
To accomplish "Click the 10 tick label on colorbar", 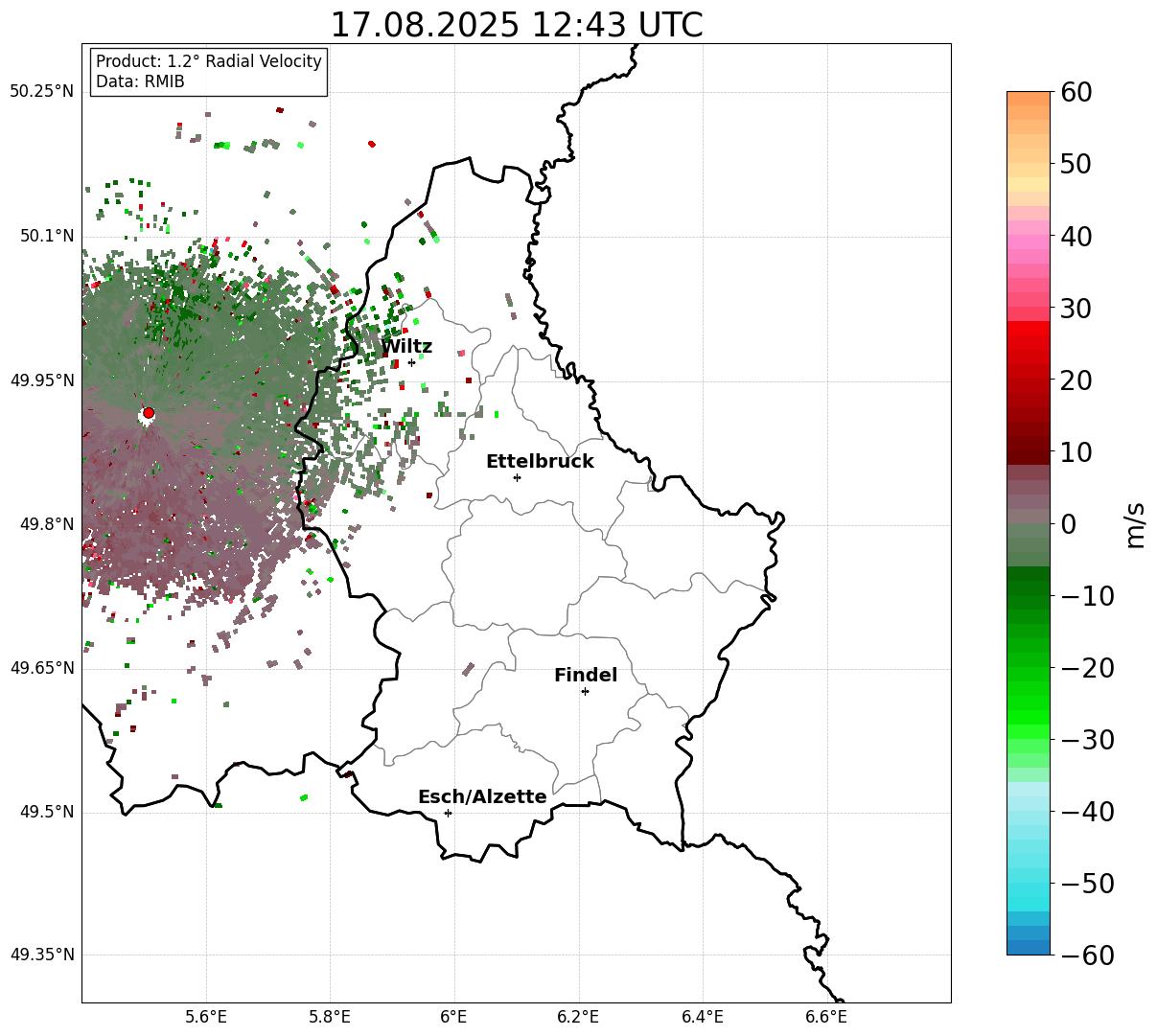I will [1076, 452].
